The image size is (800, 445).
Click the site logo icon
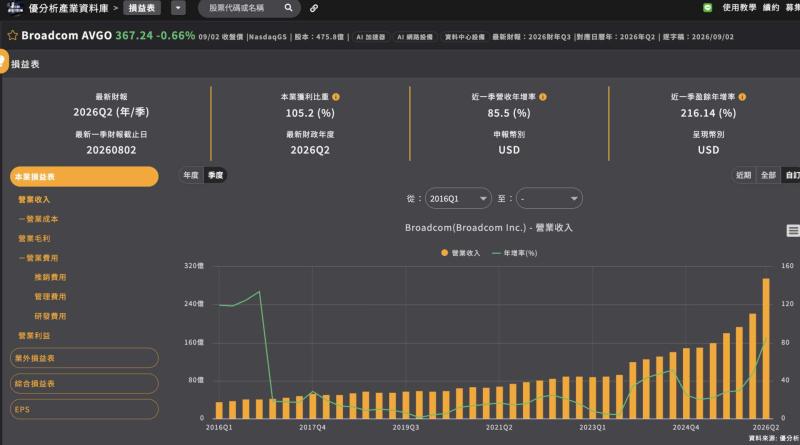pos(15,8)
